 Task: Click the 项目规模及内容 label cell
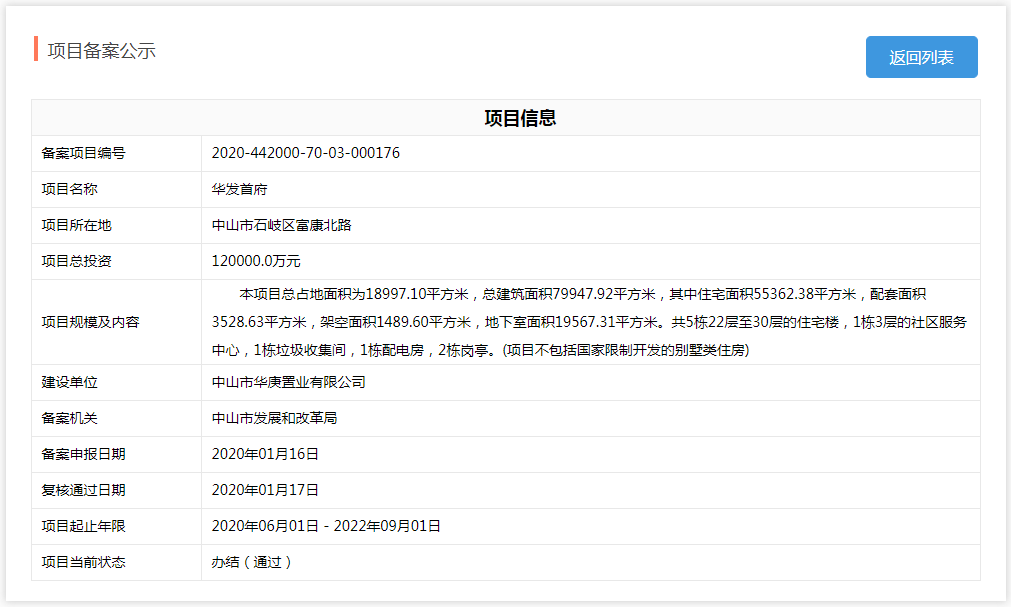click(x=117, y=322)
